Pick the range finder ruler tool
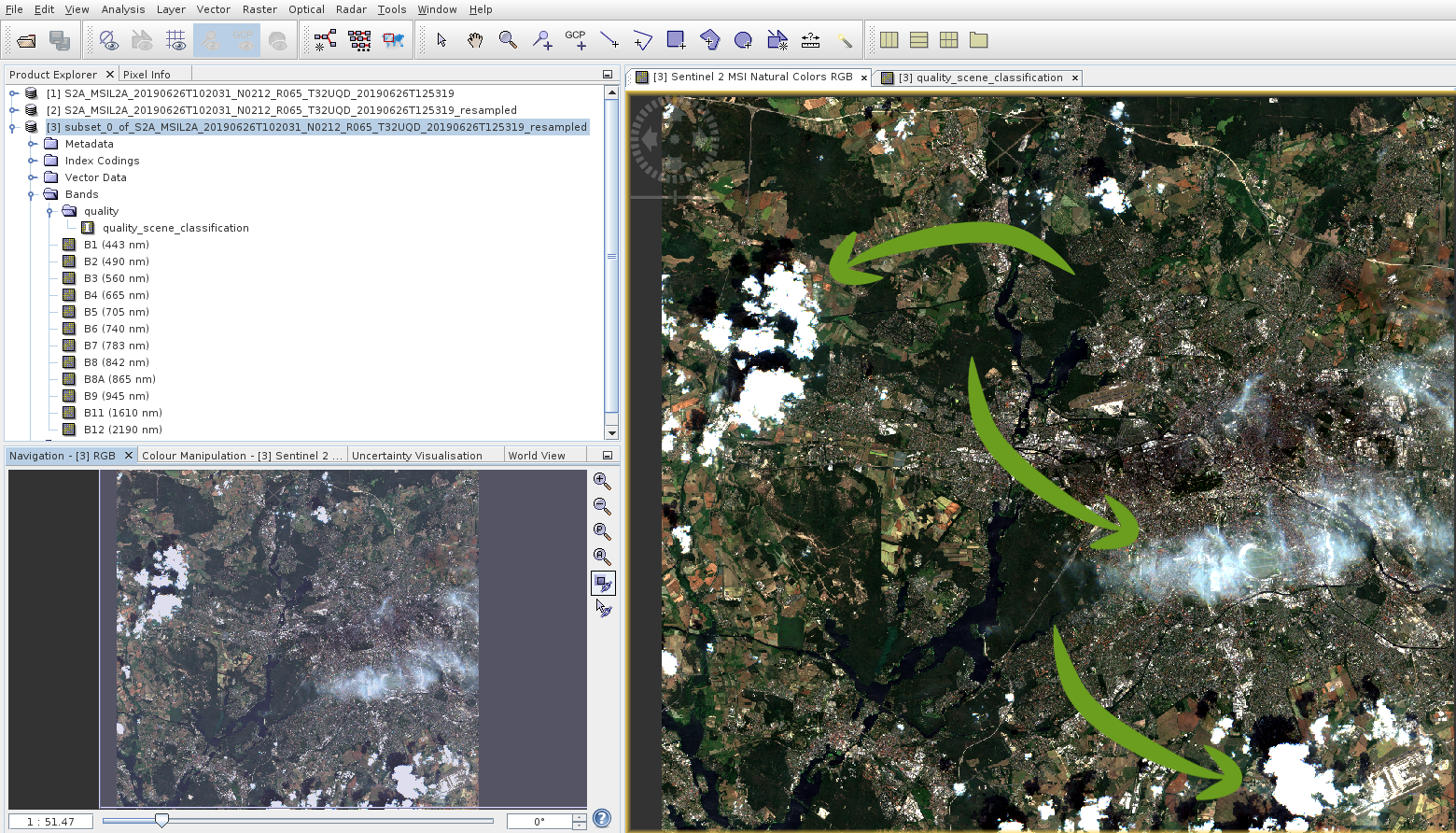Image resolution: width=1456 pixels, height=833 pixels. tap(810, 40)
